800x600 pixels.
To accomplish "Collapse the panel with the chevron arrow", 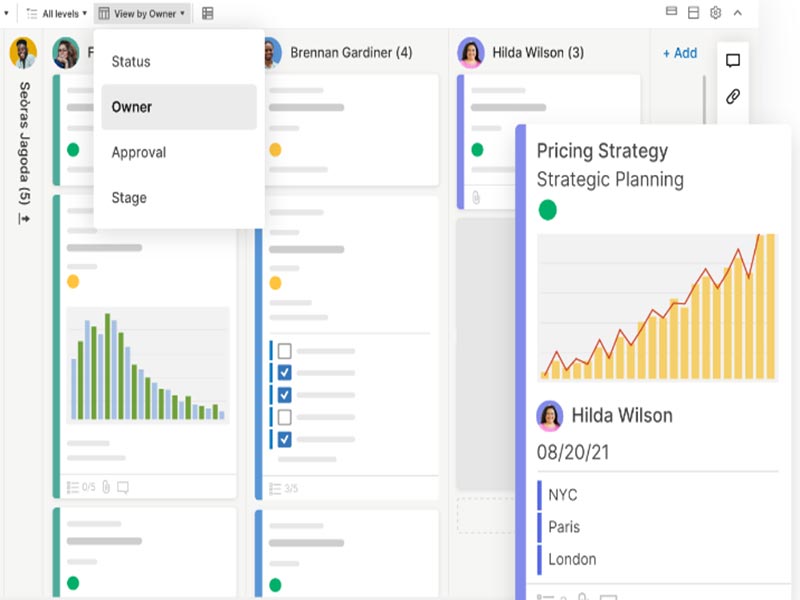I will 737,12.
